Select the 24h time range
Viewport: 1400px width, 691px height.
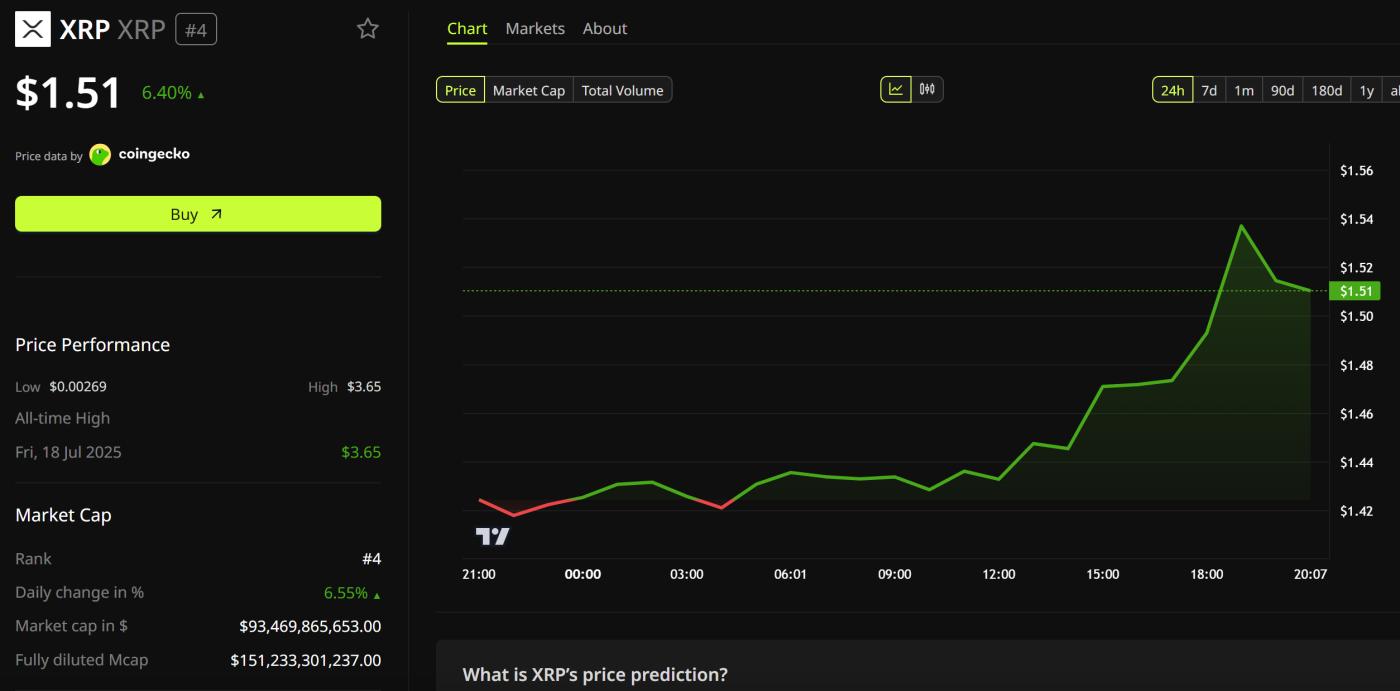(x=1173, y=90)
